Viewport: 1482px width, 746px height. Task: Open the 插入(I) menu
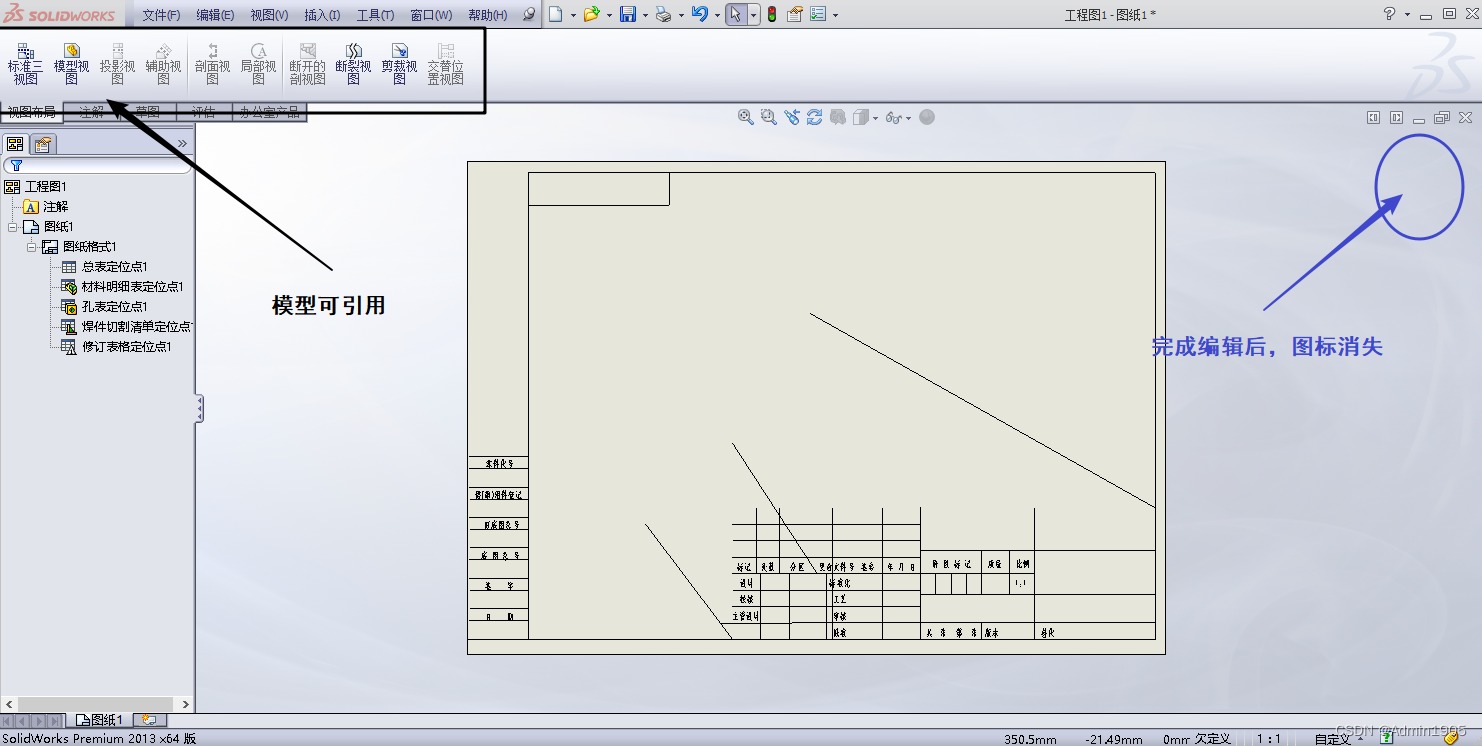tap(322, 15)
